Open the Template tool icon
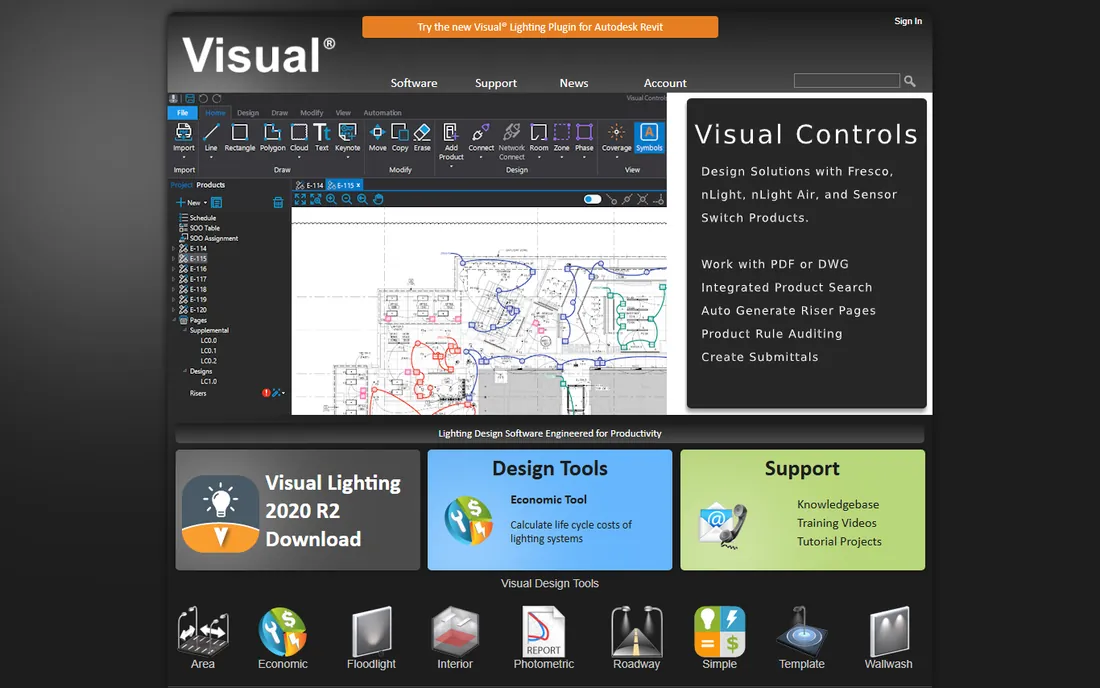1100x688 pixels. tap(802, 631)
